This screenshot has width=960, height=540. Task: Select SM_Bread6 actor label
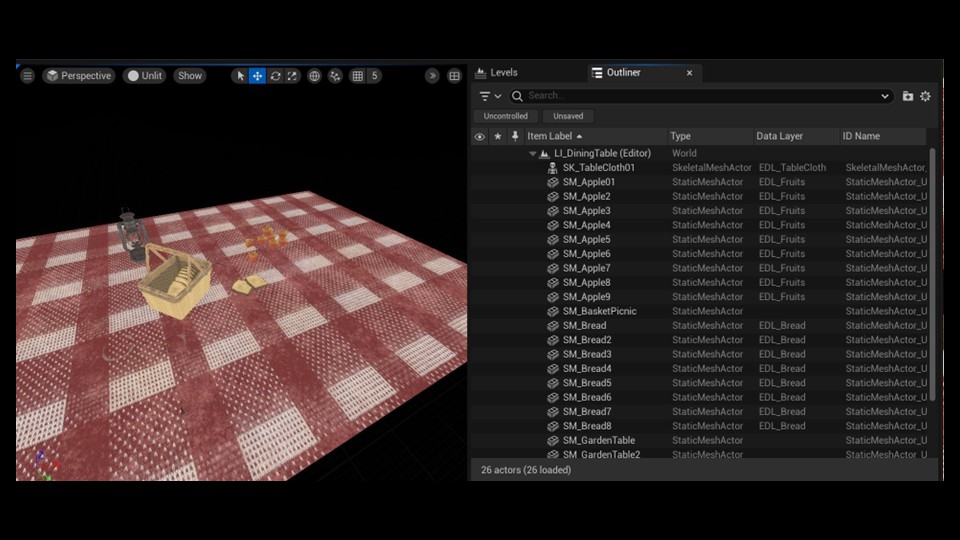pos(587,398)
